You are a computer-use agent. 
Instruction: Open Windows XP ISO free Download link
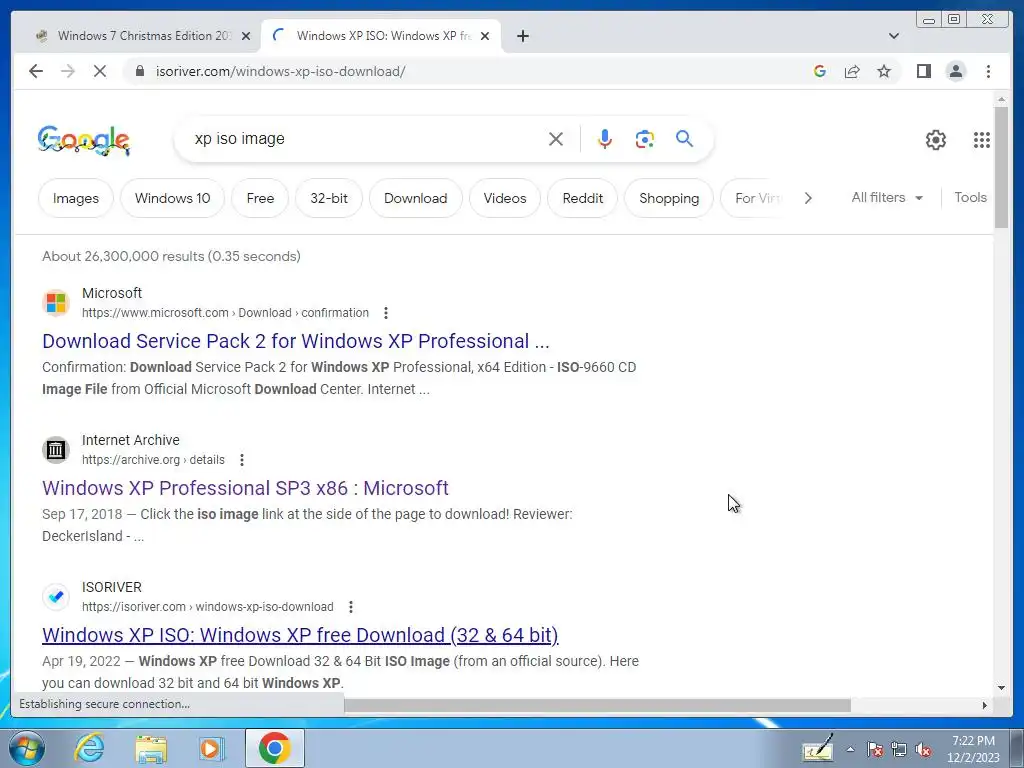tap(300, 635)
